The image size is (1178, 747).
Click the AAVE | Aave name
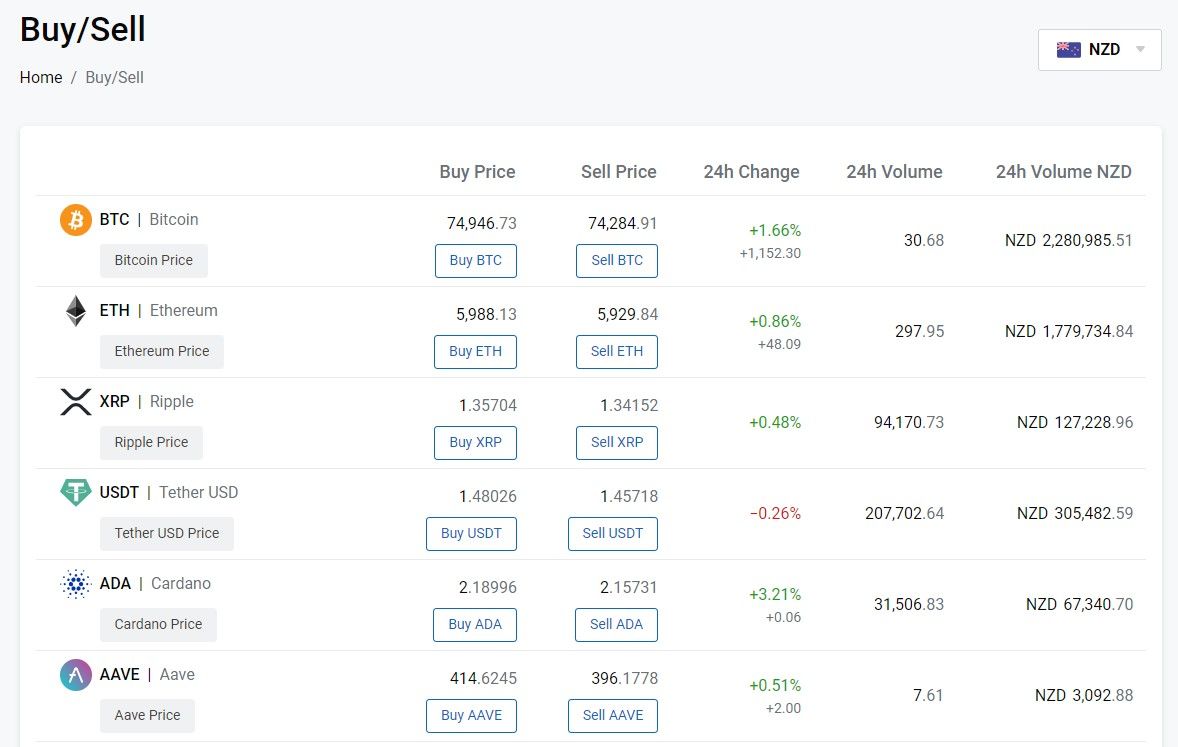147,674
